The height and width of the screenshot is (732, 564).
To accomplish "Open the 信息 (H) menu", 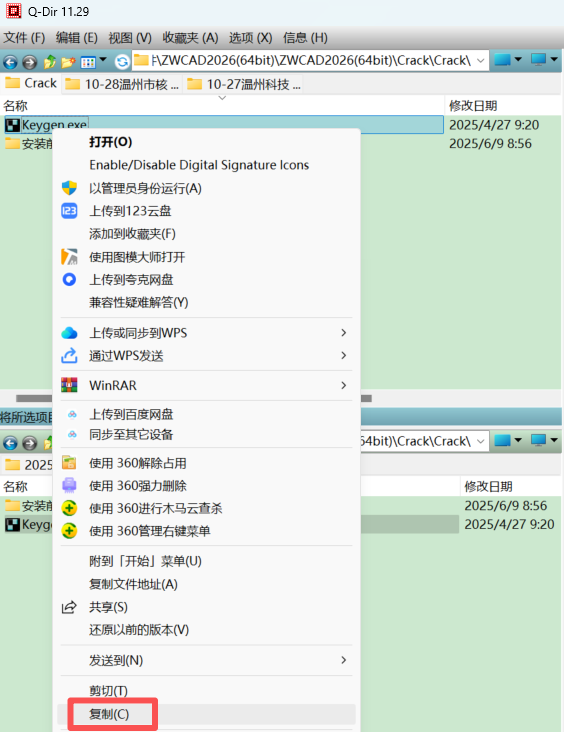I will tap(305, 38).
